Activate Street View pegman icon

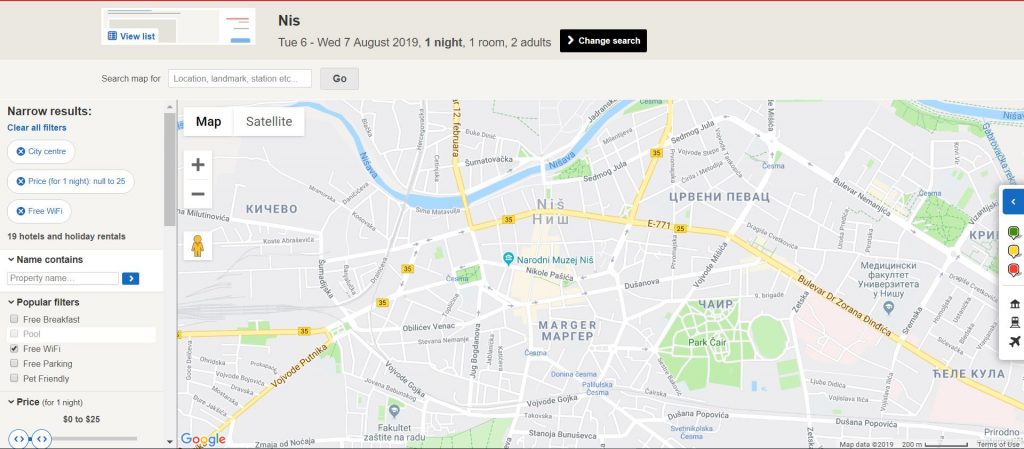point(198,246)
